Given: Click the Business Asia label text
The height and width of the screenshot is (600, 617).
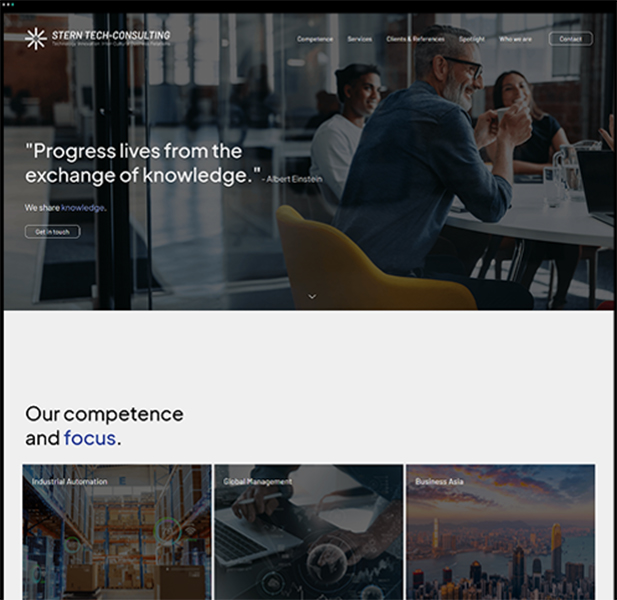Looking at the screenshot, I should 439,482.
